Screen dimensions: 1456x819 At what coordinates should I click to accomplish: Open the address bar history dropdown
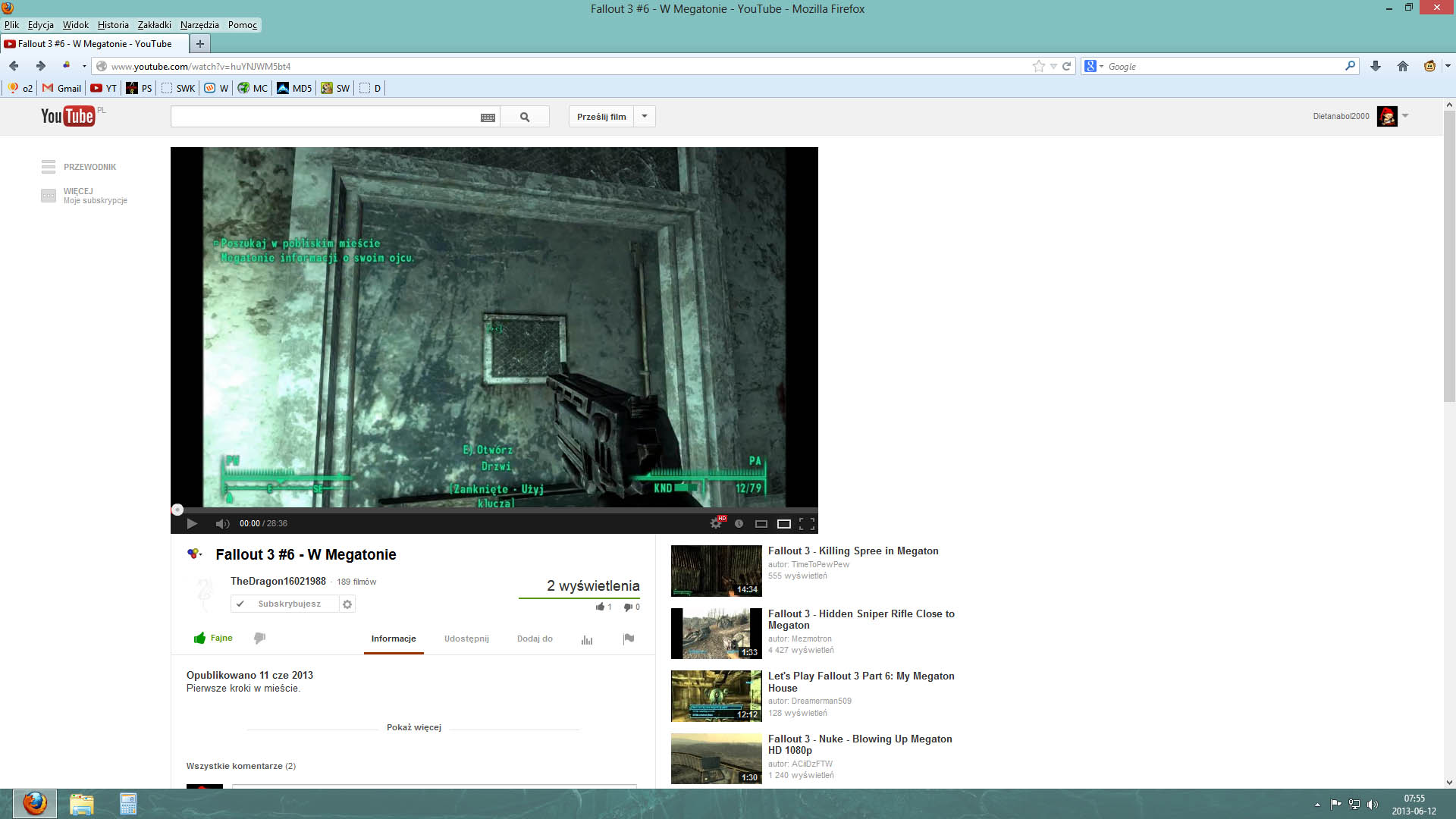pyautogui.click(x=1053, y=67)
